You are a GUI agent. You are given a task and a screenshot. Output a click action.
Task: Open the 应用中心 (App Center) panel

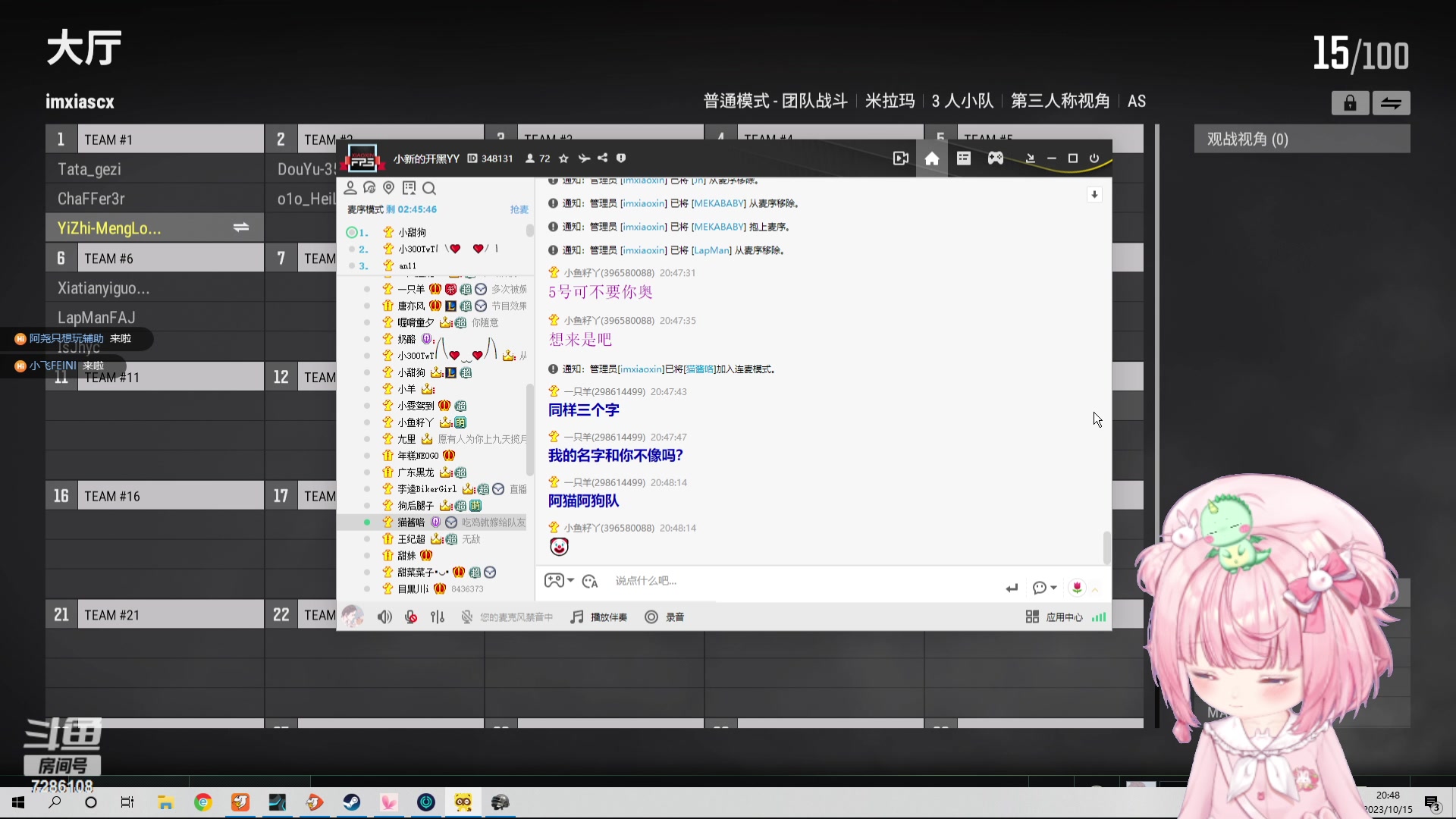coord(1065,617)
